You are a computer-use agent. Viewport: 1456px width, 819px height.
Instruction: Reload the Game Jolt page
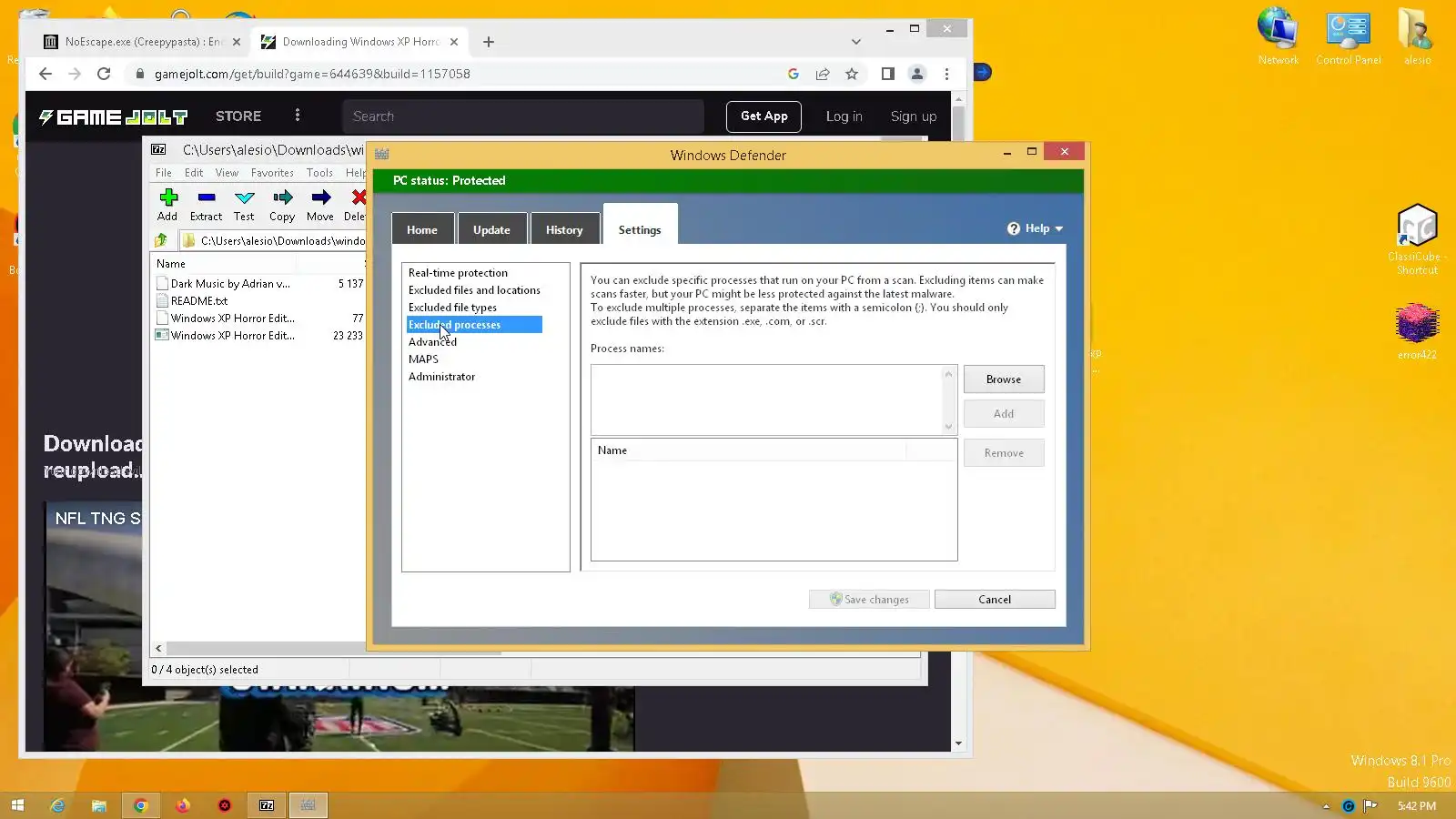(x=104, y=74)
